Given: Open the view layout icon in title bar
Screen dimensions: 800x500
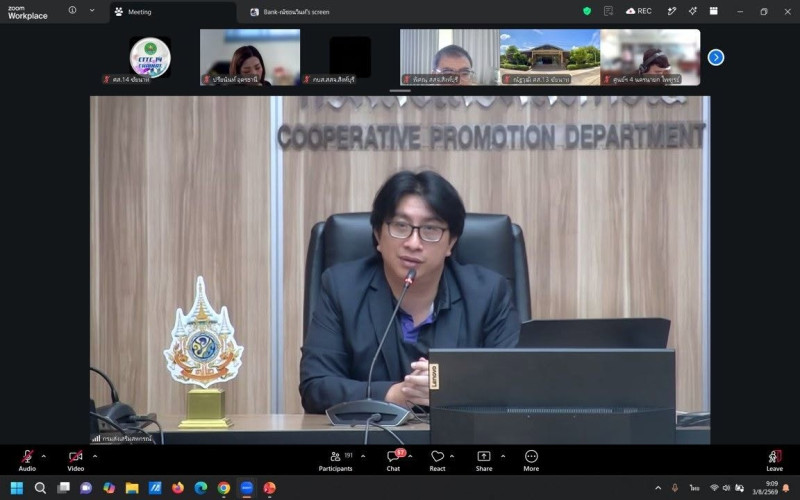Looking at the screenshot, I should point(713,11).
